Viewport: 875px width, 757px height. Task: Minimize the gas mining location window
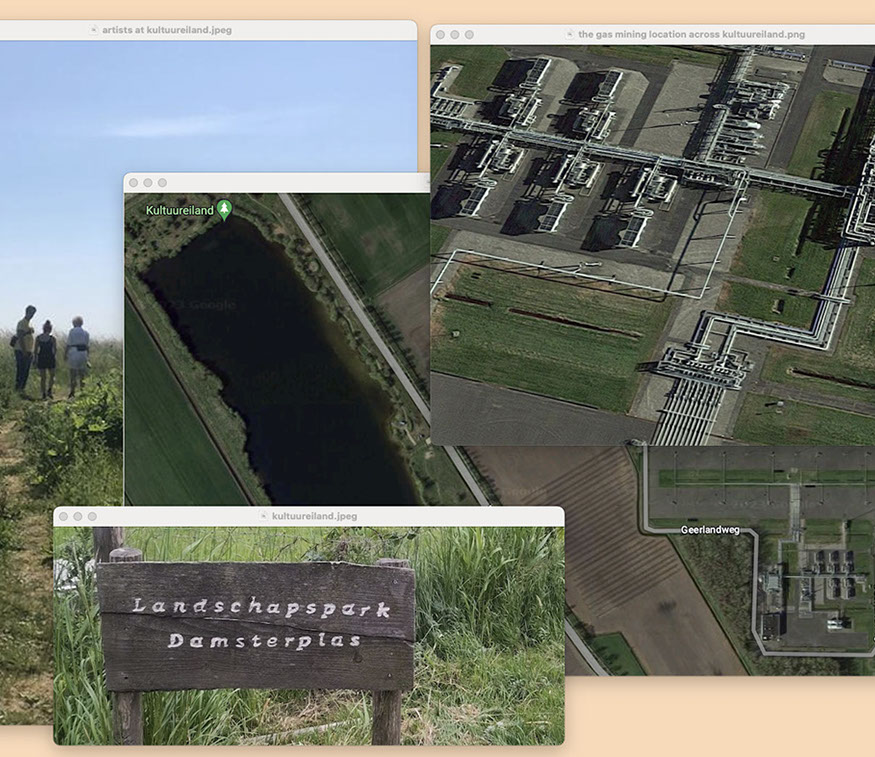[454, 34]
